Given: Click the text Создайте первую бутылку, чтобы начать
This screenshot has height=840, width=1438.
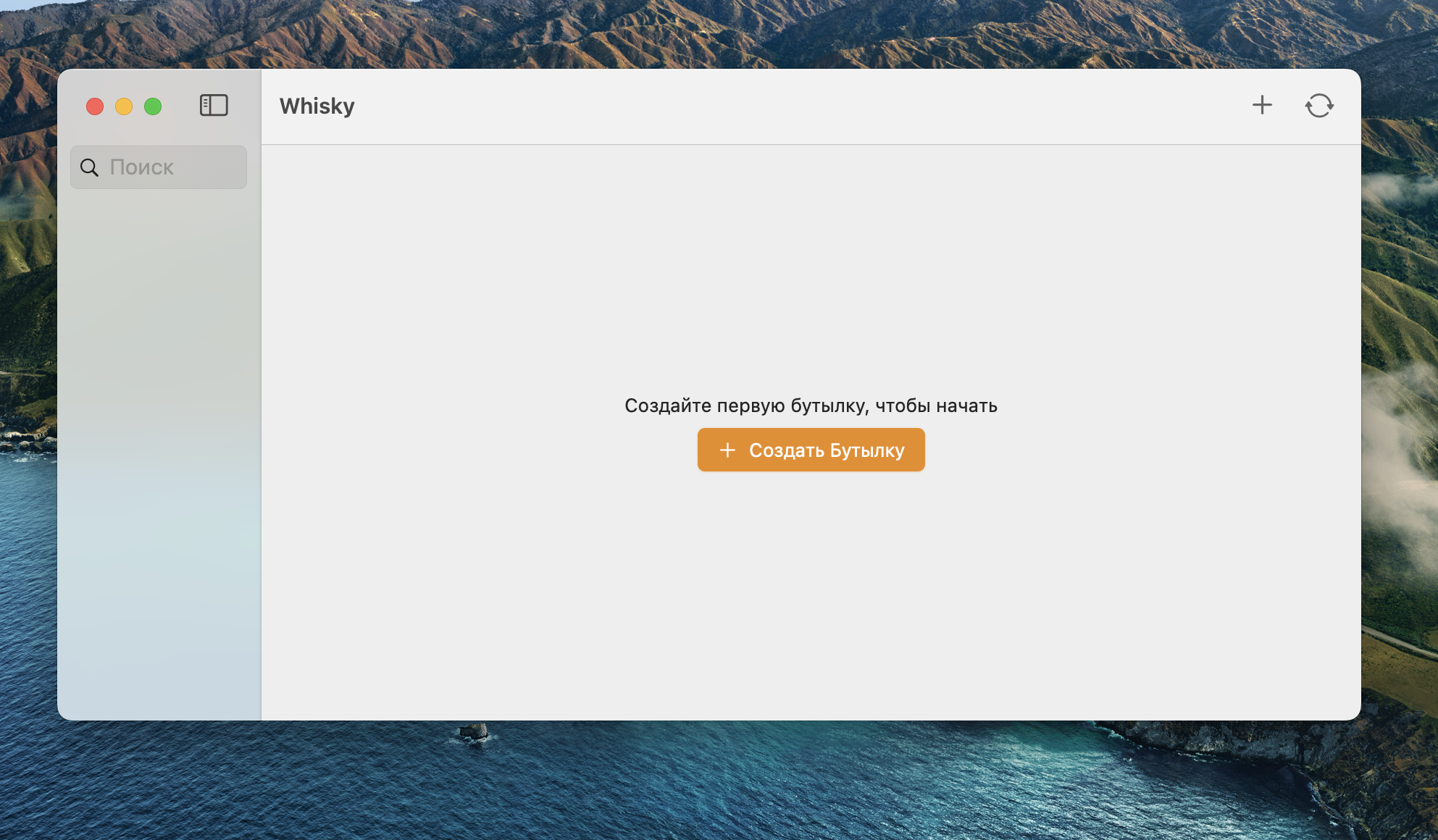Looking at the screenshot, I should (811, 406).
